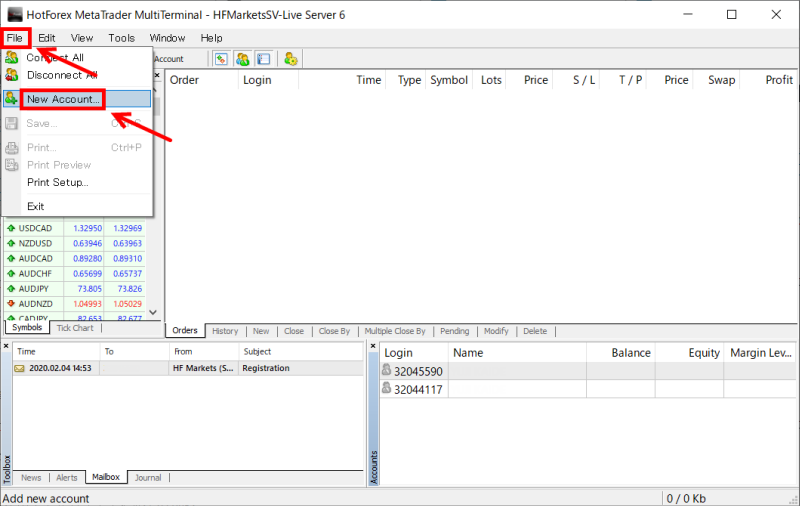Screen dimensions: 800x506
Task: Open the Tools menu
Action: point(121,38)
